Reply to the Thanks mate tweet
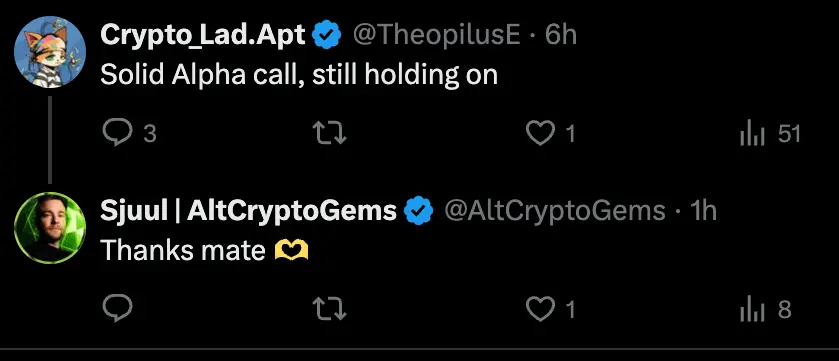839x361 pixels. click(117, 309)
